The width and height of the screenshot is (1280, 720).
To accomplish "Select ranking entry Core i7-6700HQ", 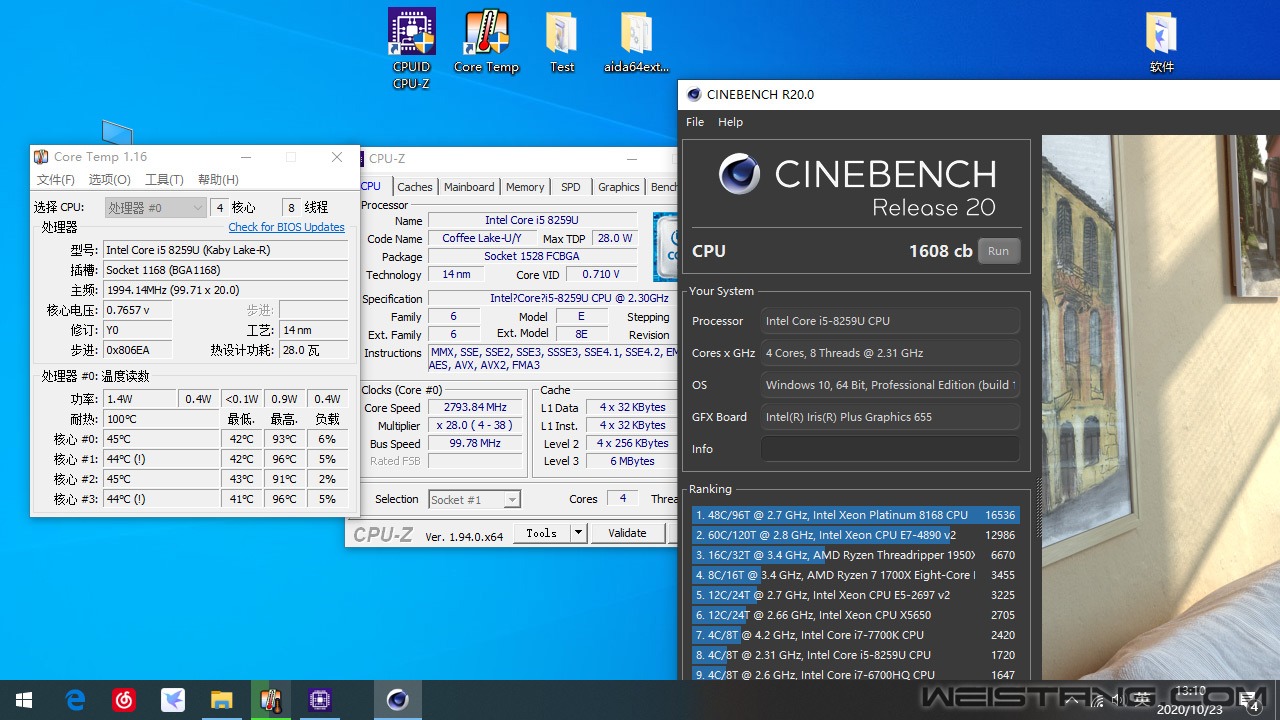I will tap(855, 674).
